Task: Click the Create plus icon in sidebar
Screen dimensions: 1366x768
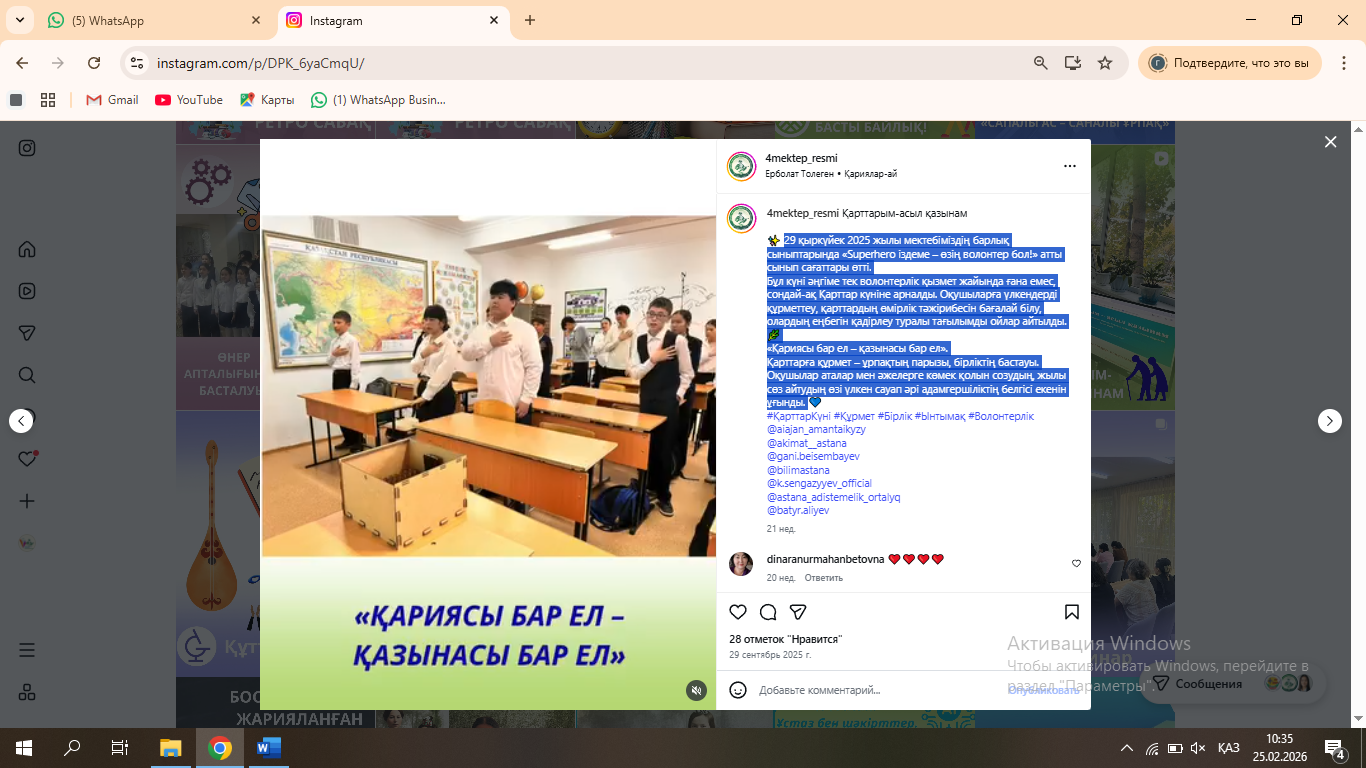Action: [x=27, y=501]
